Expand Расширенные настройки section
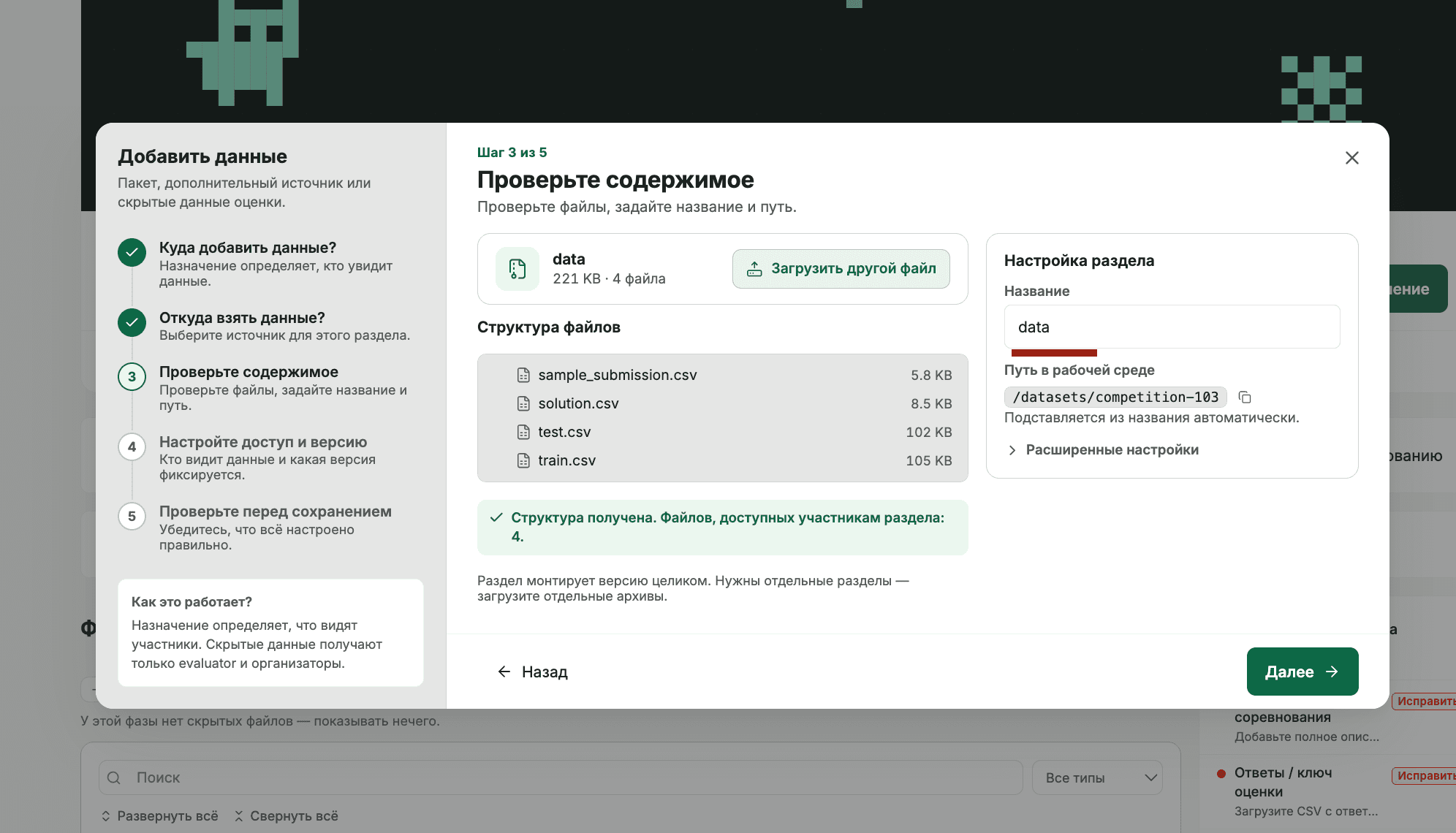This screenshot has width=1456, height=833. pyautogui.click(x=1104, y=449)
